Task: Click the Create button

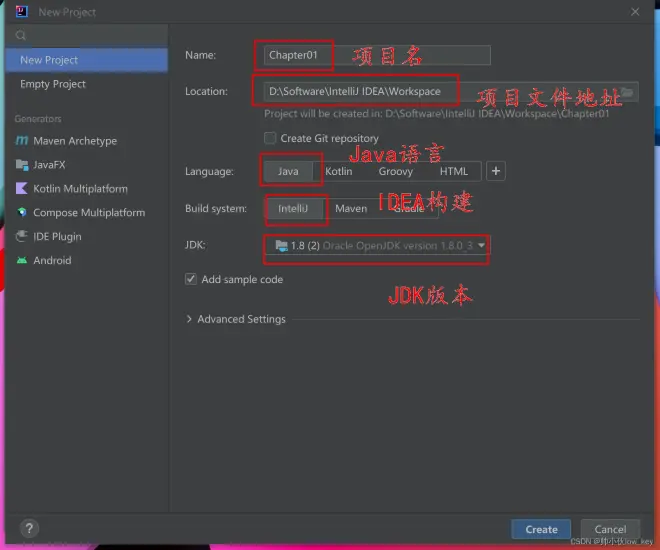Action: [x=541, y=529]
